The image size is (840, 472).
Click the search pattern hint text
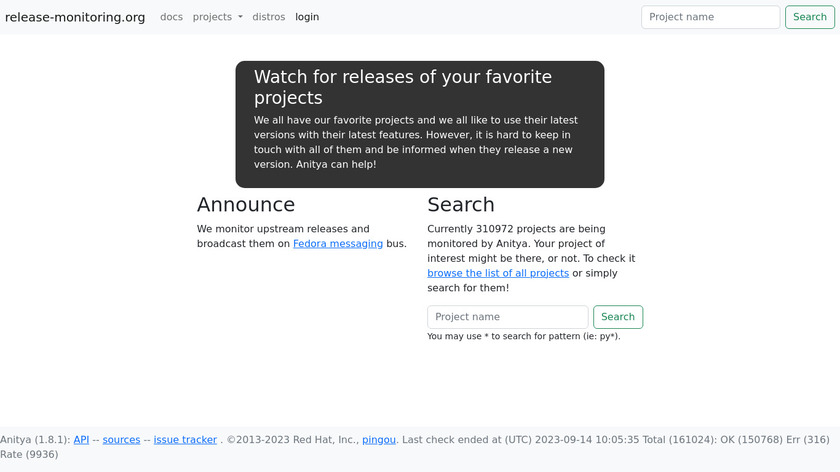pyautogui.click(x=524, y=337)
